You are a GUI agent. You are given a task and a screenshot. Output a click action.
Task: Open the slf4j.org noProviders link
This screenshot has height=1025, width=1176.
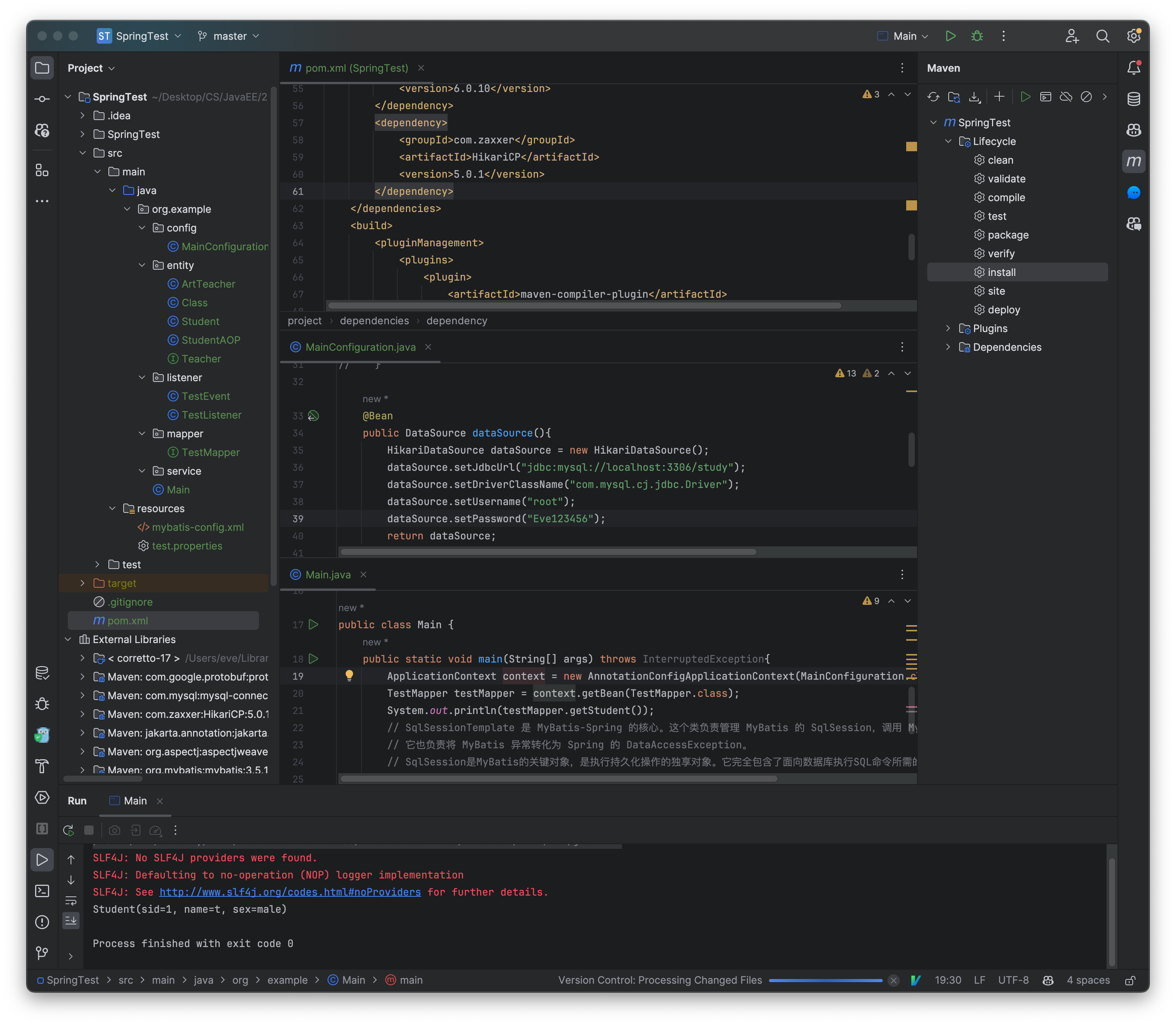[290, 892]
